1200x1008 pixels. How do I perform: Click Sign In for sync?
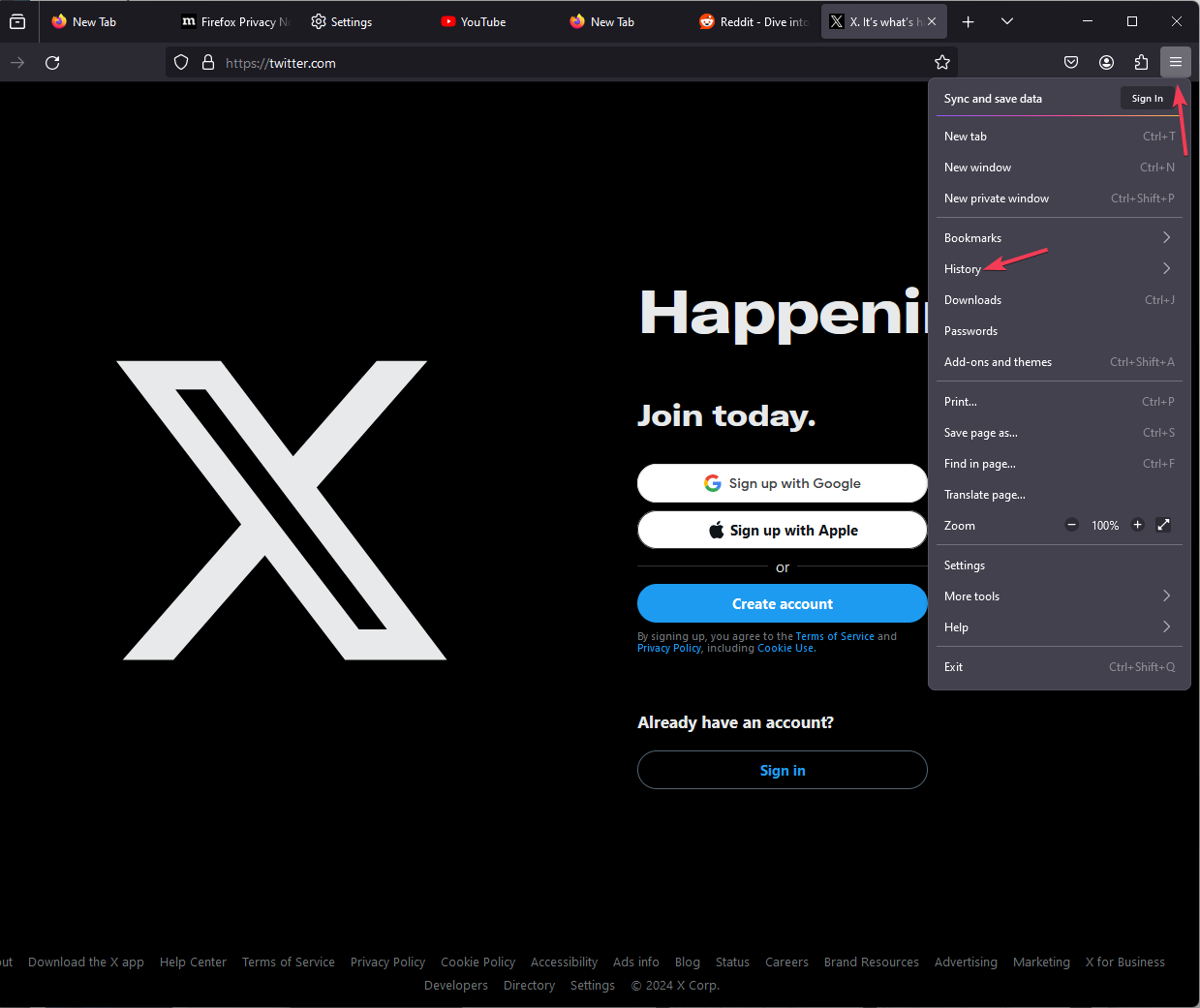[1147, 99]
